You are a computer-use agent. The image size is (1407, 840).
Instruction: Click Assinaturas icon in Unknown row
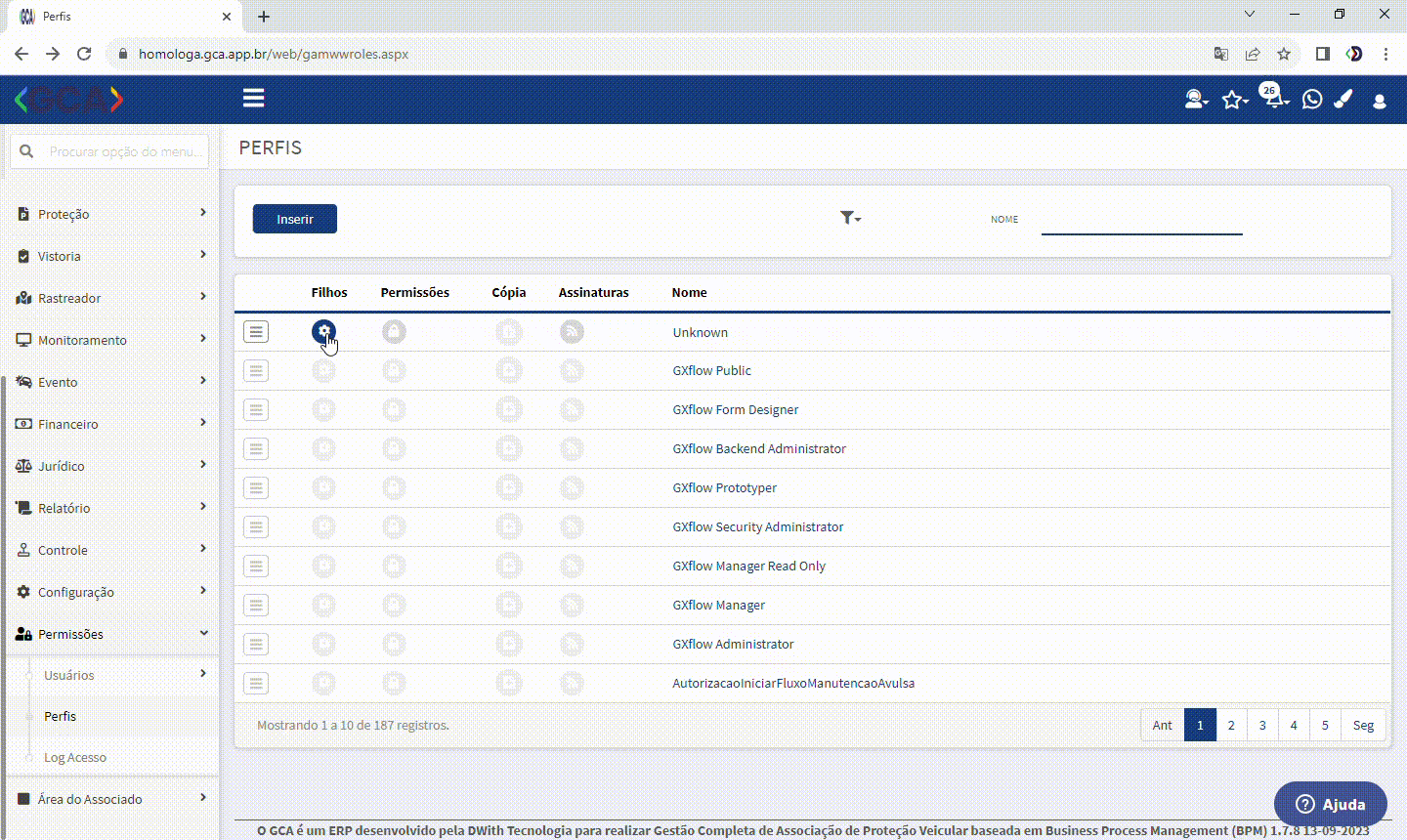pyautogui.click(x=572, y=332)
